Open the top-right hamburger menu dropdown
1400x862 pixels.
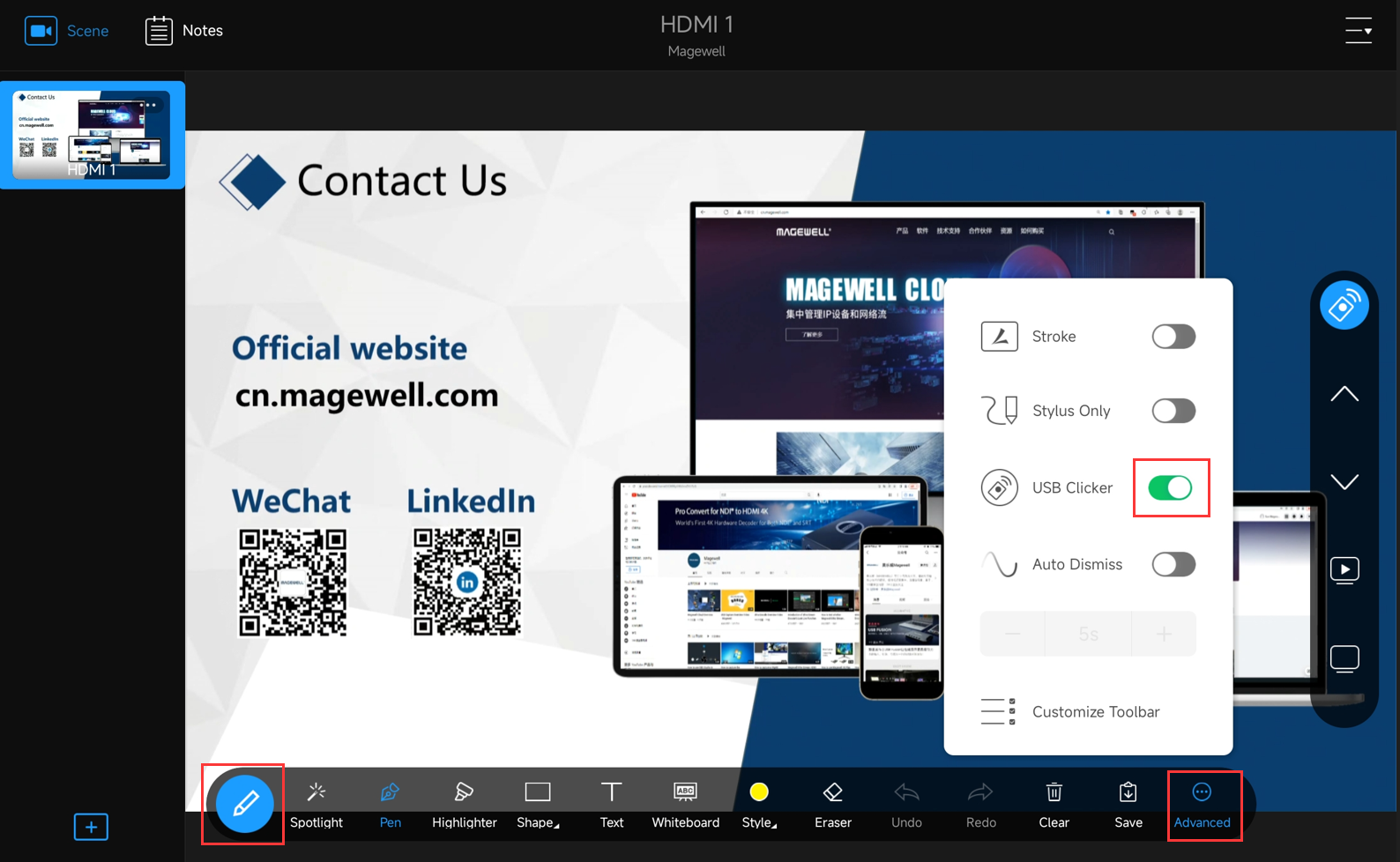(x=1358, y=31)
